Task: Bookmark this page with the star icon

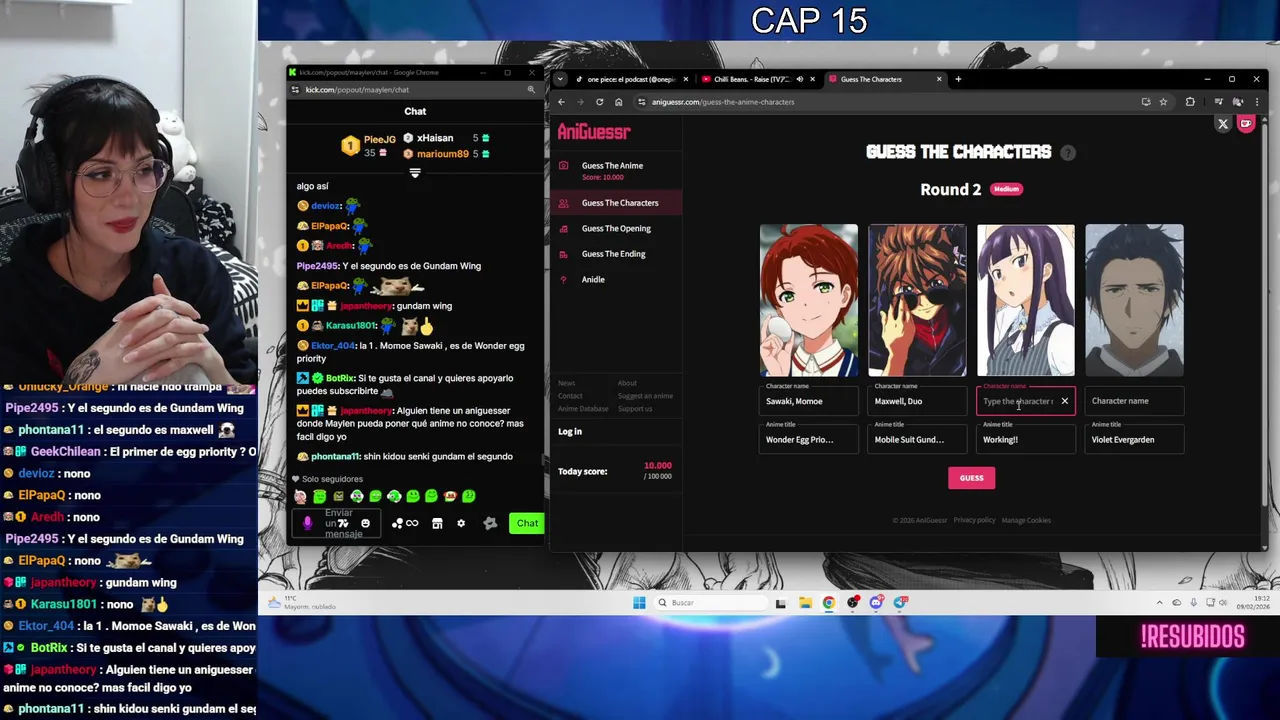Action: point(1163,102)
